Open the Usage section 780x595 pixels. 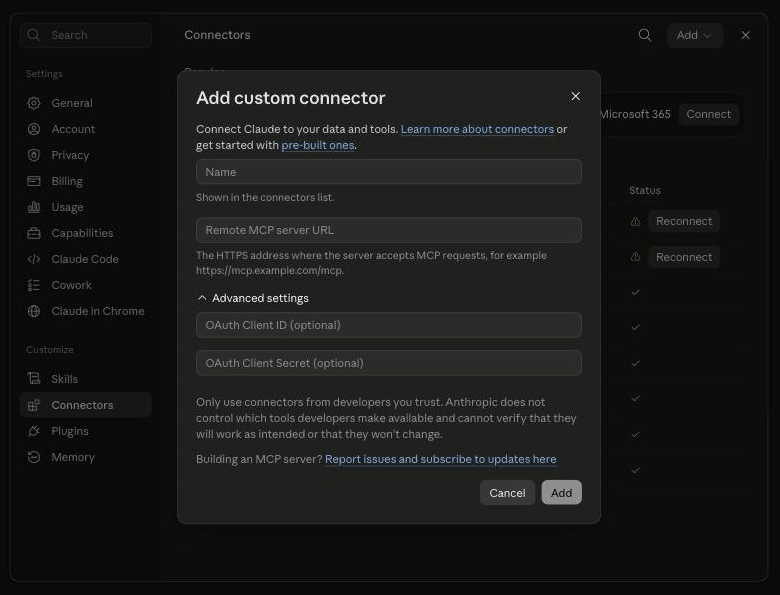(x=86, y=207)
